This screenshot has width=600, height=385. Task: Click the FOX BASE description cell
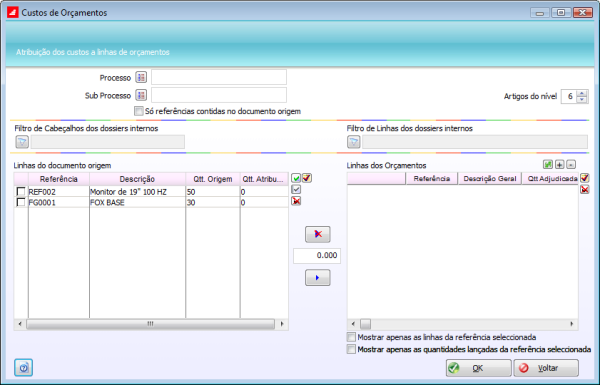(x=137, y=202)
